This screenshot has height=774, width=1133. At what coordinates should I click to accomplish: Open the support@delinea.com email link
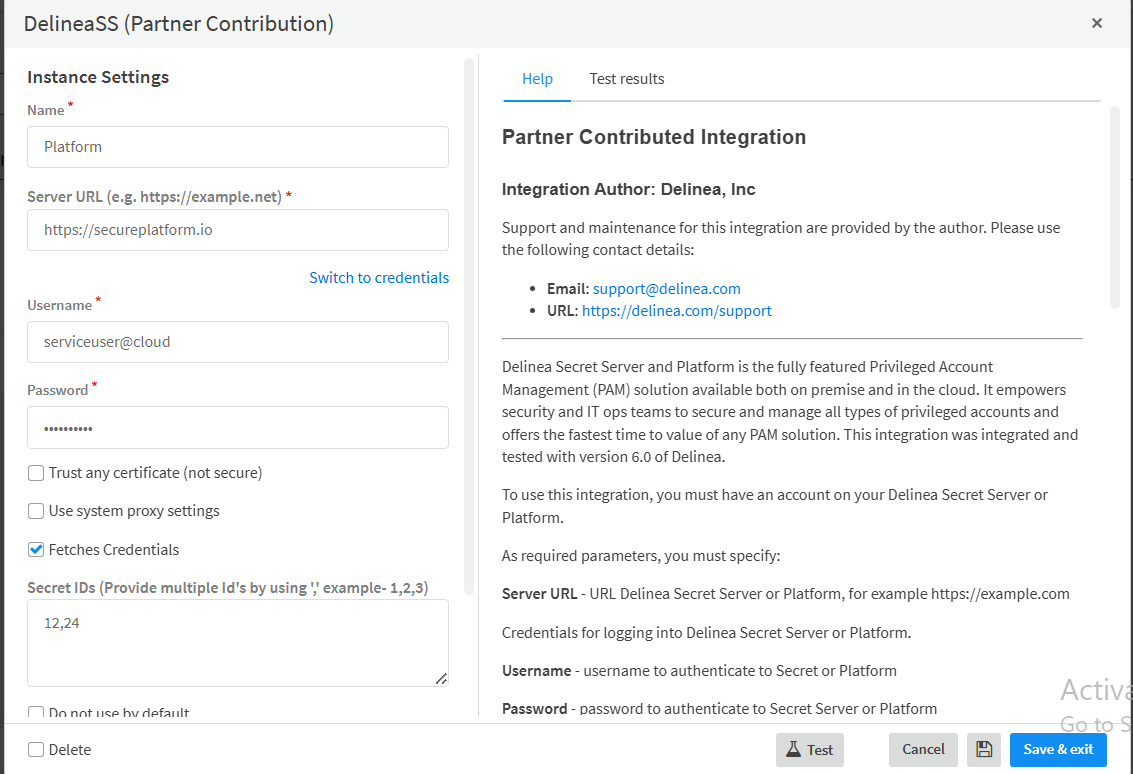coord(666,289)
